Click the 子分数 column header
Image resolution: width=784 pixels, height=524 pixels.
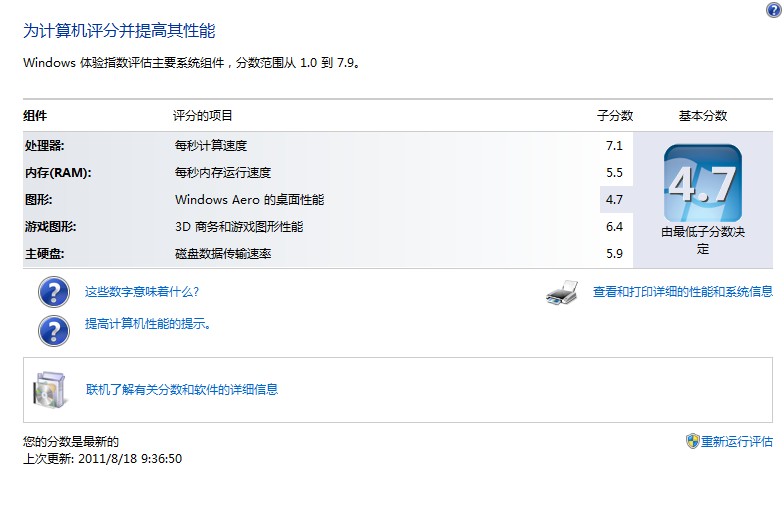coord(615,116)
